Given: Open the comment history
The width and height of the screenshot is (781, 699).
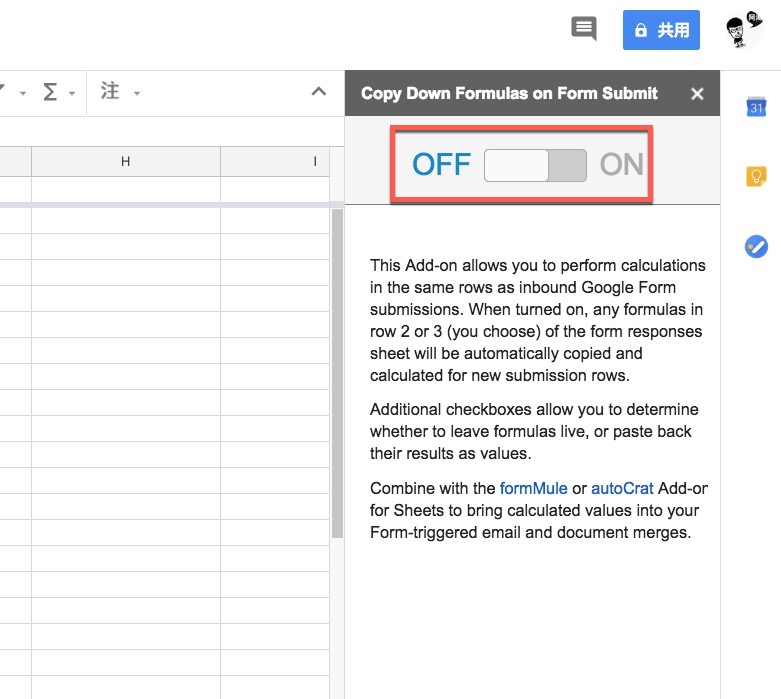Looking at the screenshot, I should (x=584, y=29).
